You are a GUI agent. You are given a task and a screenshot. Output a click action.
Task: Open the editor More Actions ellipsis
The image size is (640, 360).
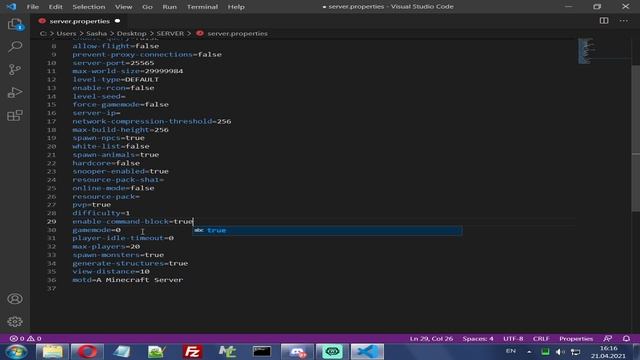(x=624, y=21)
